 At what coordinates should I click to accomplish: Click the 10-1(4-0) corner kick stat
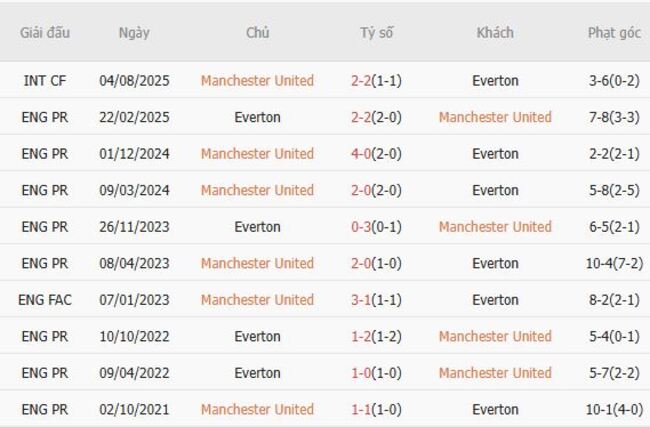pos(614,409)
